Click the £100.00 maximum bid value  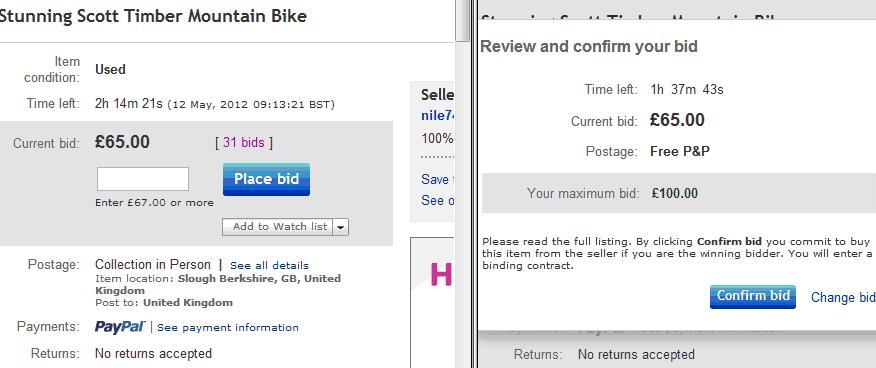[674, 194]
